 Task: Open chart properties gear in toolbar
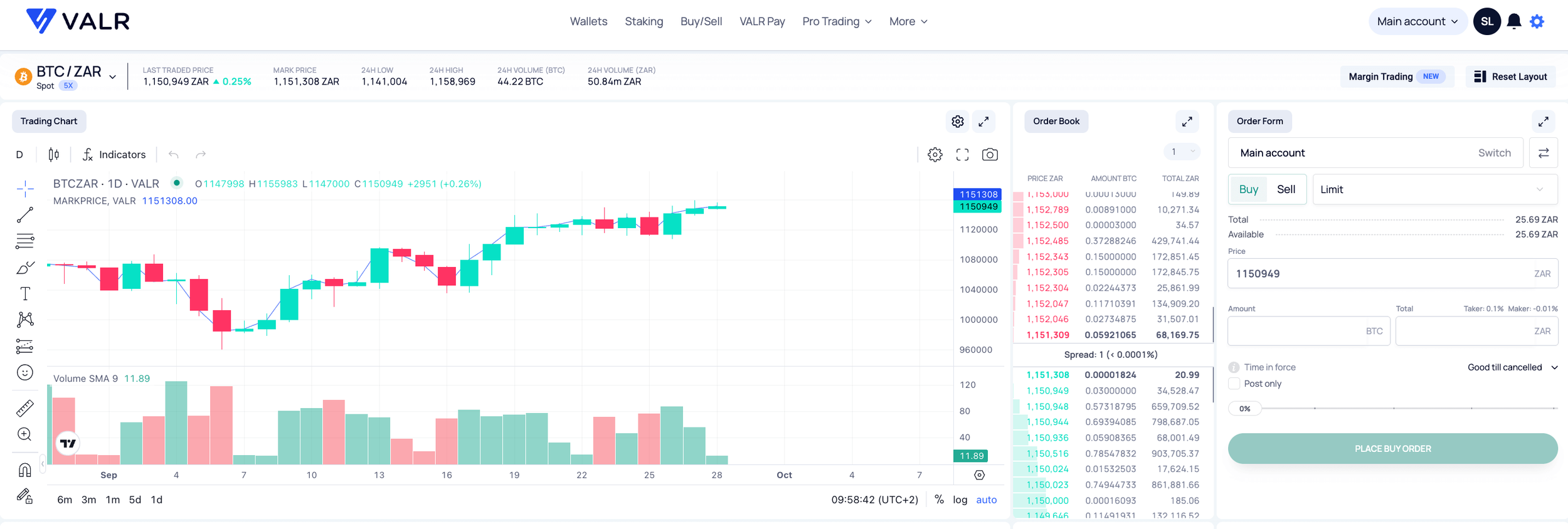click(x=935, y=154)
